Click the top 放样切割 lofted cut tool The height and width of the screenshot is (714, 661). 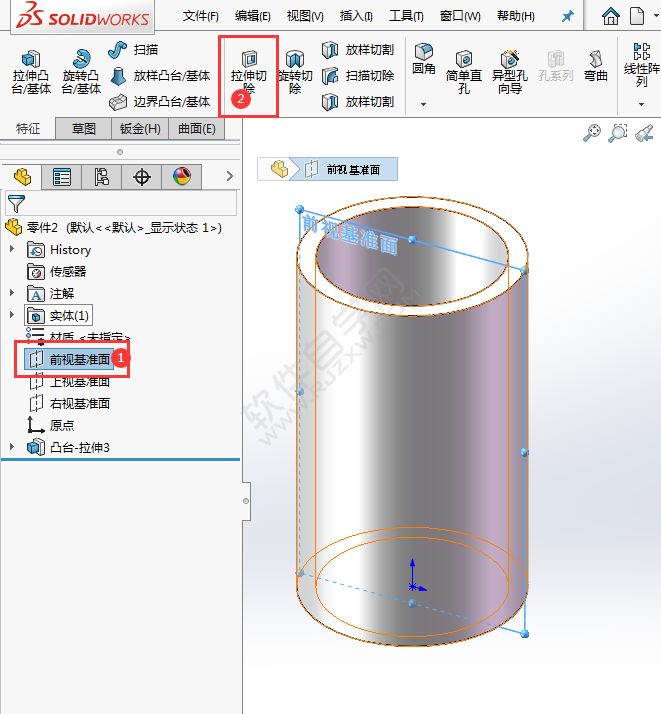[x=357, y=50]
